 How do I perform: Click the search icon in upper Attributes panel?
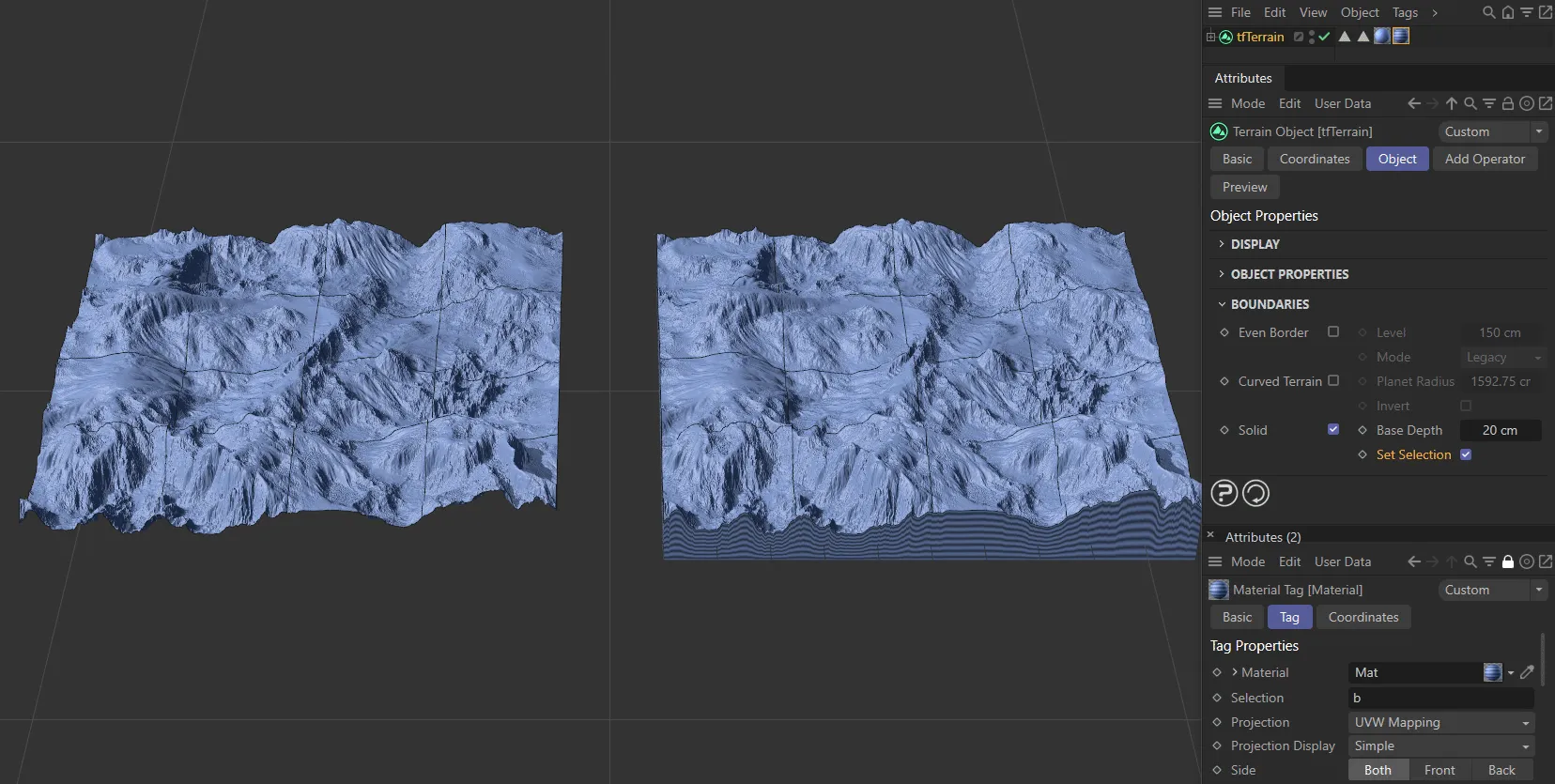tap(1470, 103)
